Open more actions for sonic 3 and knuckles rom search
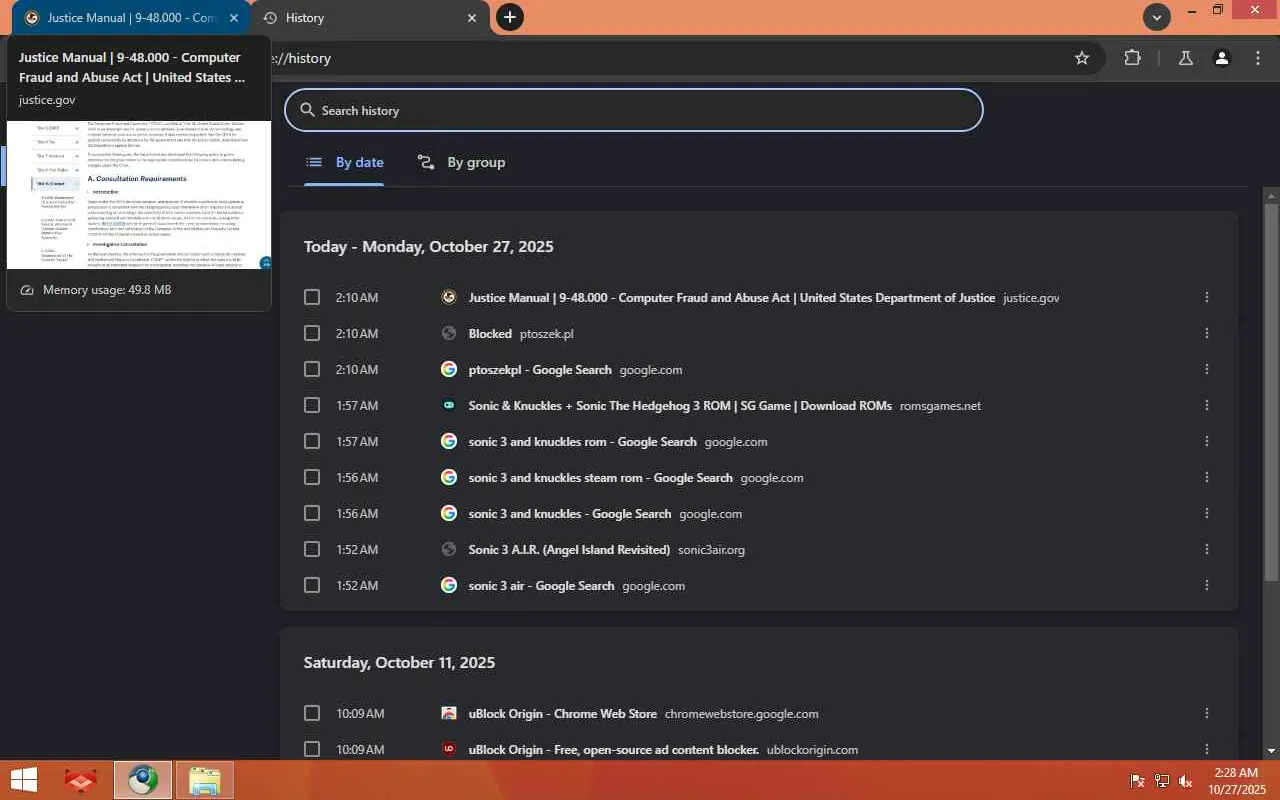Image resolution: width=1280 pixels, height=800 pixels. [1207, 441]
